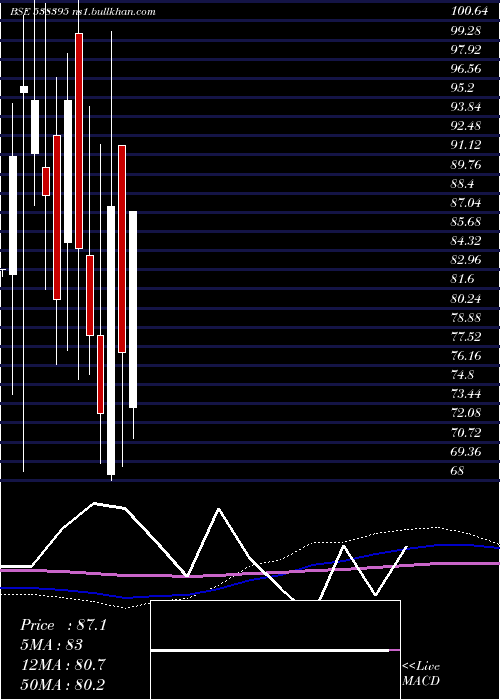
Task: Click the 82.96 price level label
Action: [466, 260]
